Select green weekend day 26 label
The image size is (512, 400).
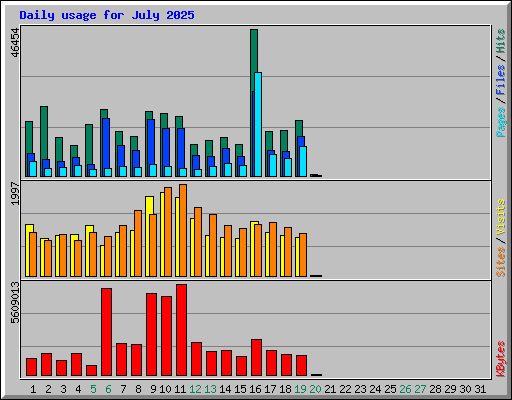pos(405,389)
